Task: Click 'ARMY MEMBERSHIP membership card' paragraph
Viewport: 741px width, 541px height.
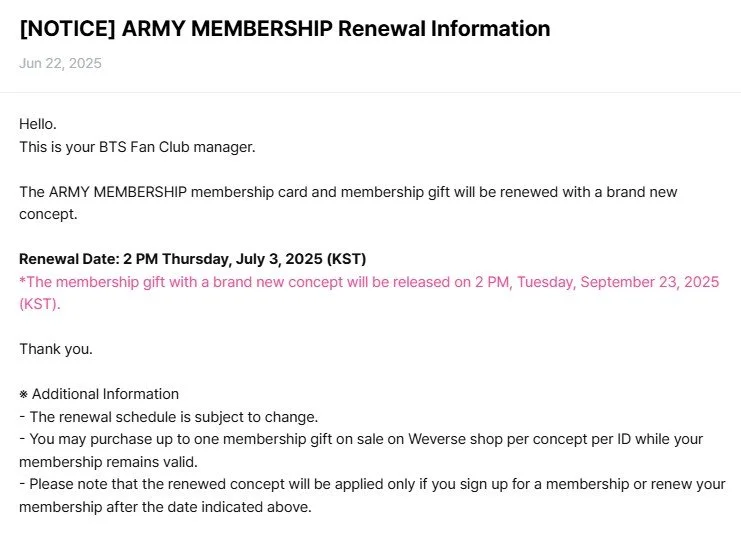Action: point(348,203)
